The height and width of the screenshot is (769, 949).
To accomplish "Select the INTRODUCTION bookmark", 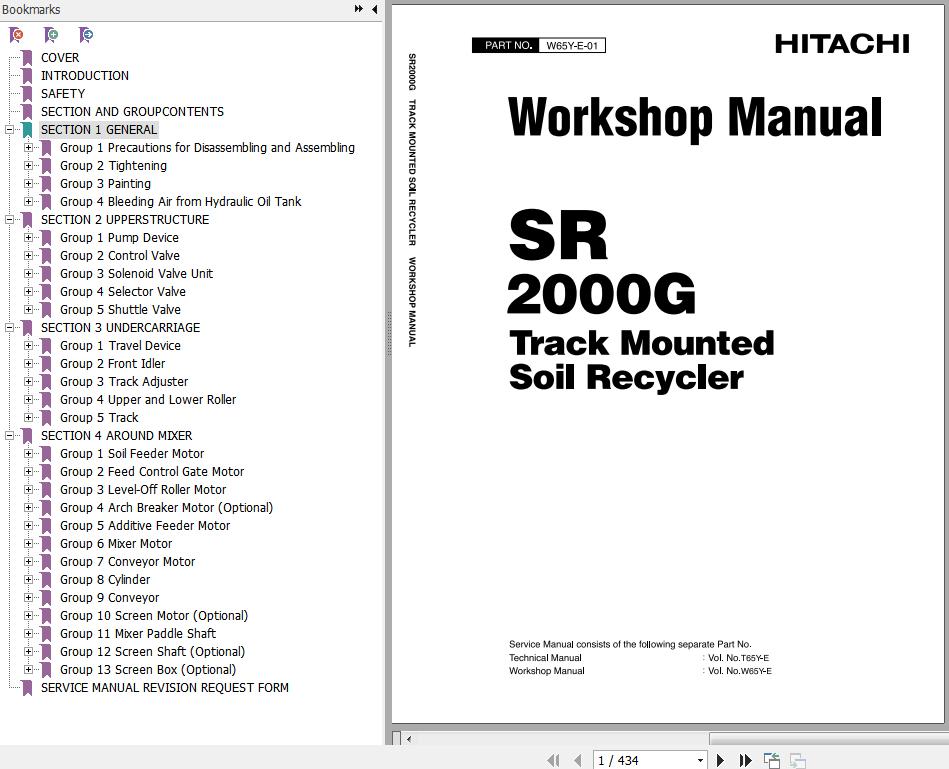I will (x=84, y=76).
